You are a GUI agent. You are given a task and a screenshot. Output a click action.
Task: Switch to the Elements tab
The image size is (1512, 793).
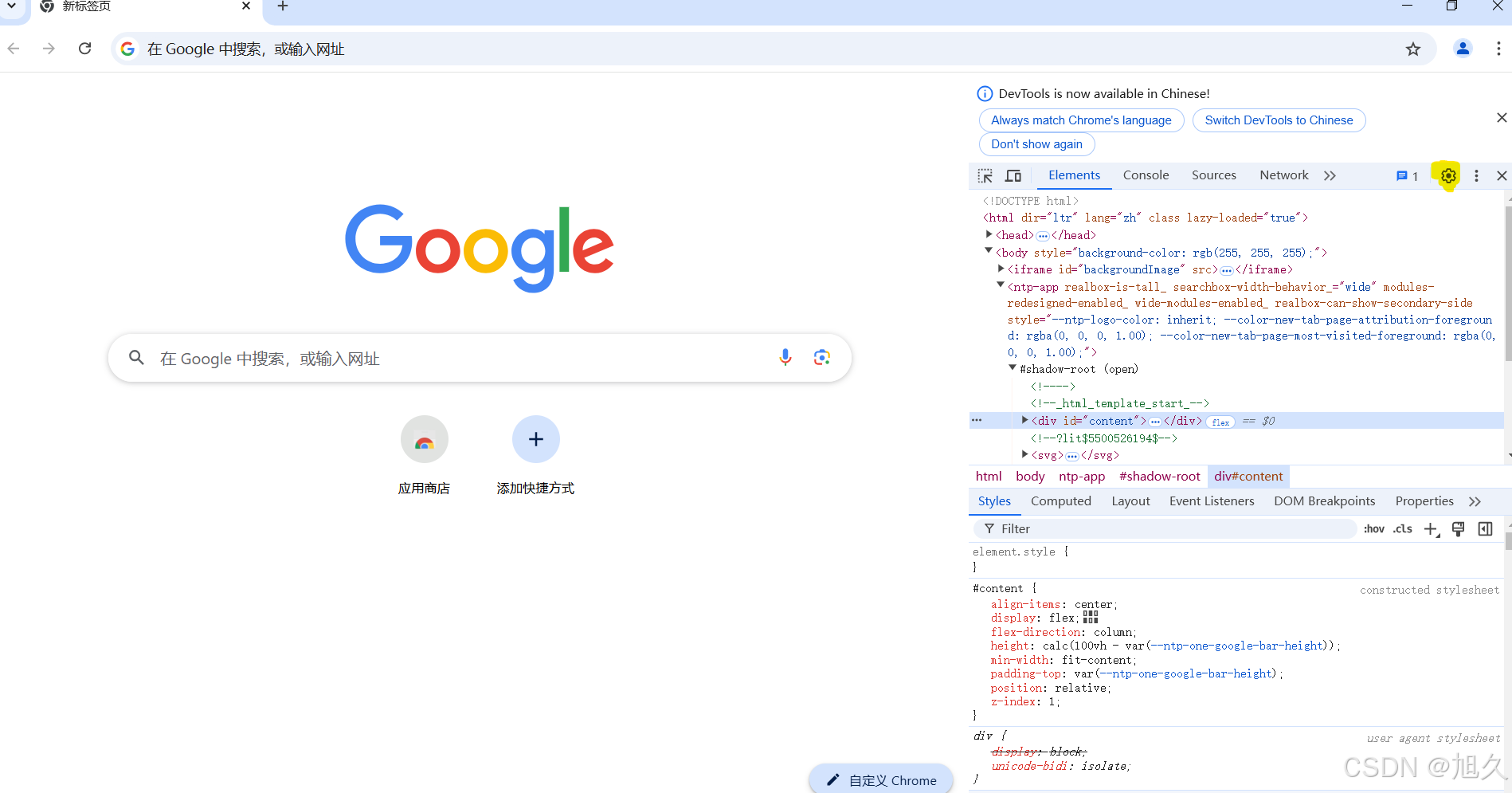(1074, 175)
